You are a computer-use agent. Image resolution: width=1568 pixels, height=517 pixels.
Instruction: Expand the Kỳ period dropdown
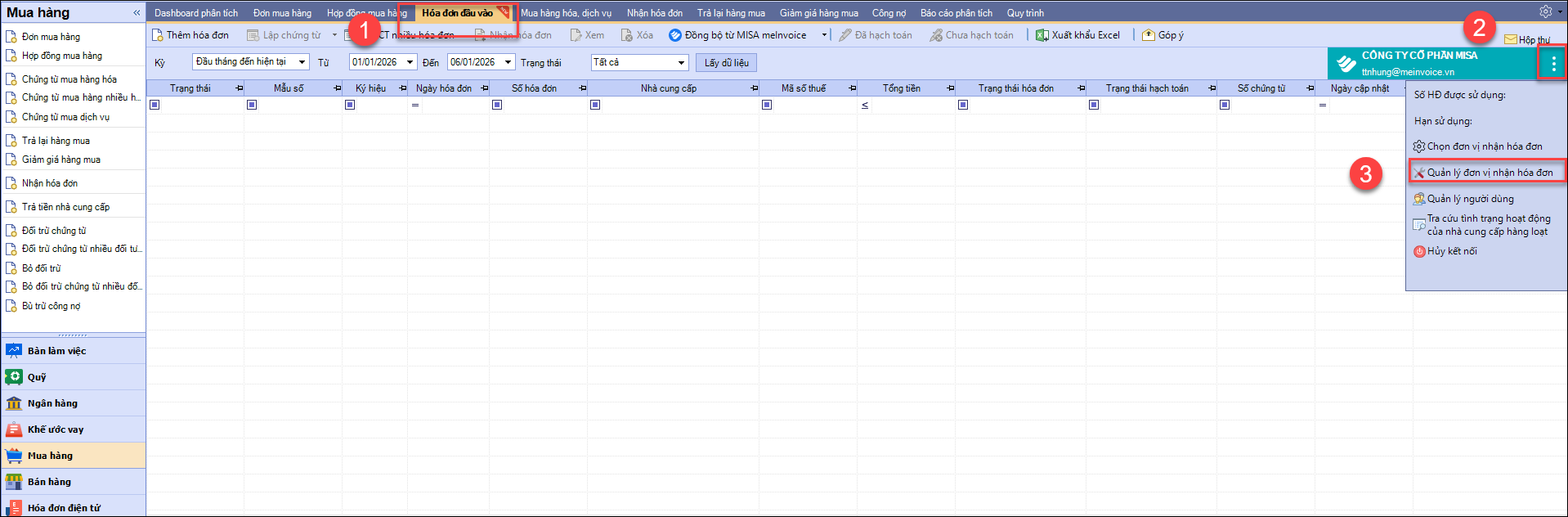(x=302, y=62)
